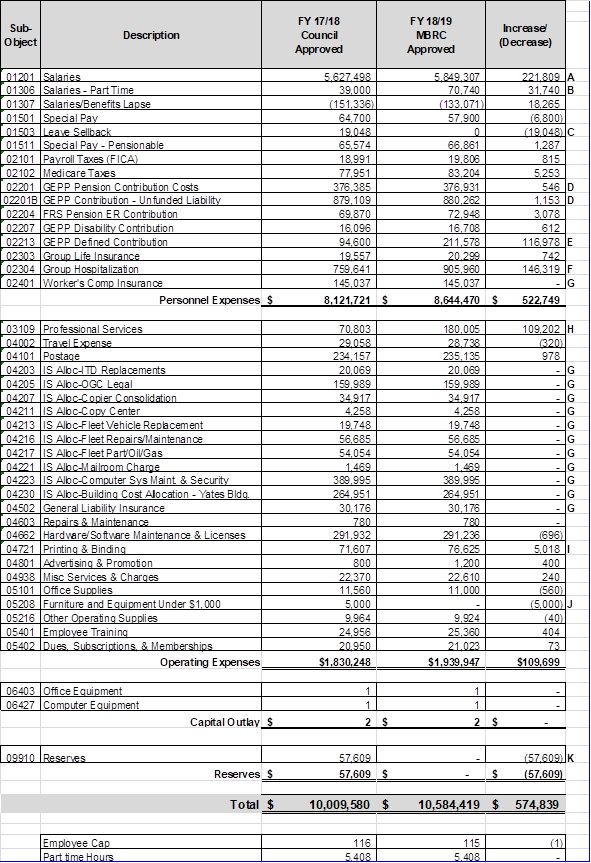The image size is (591, 863).
Task: Select footnote letter H beside Professional Services
Action: 571,329
